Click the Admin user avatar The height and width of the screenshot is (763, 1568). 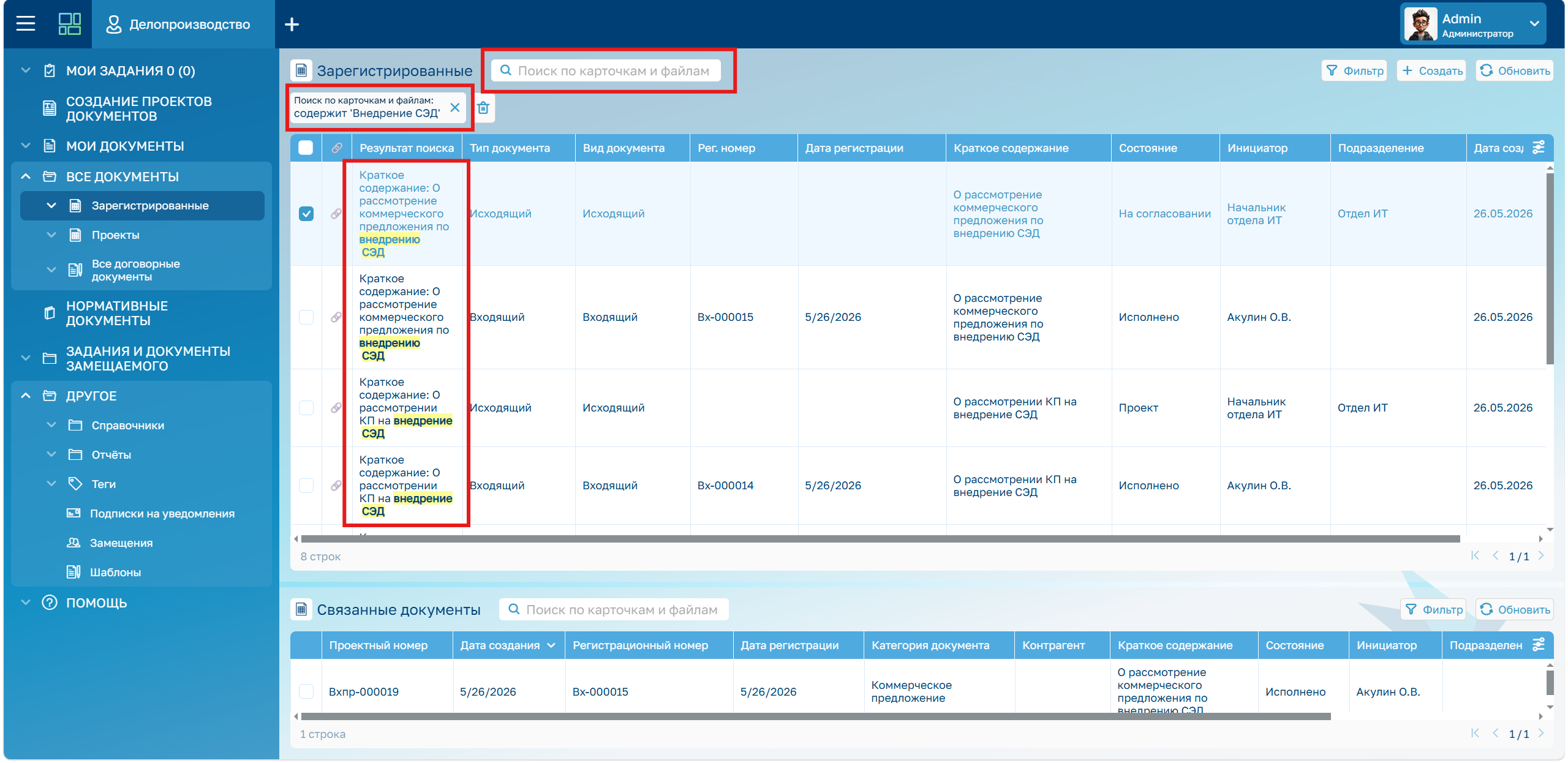coord(1420,24)
